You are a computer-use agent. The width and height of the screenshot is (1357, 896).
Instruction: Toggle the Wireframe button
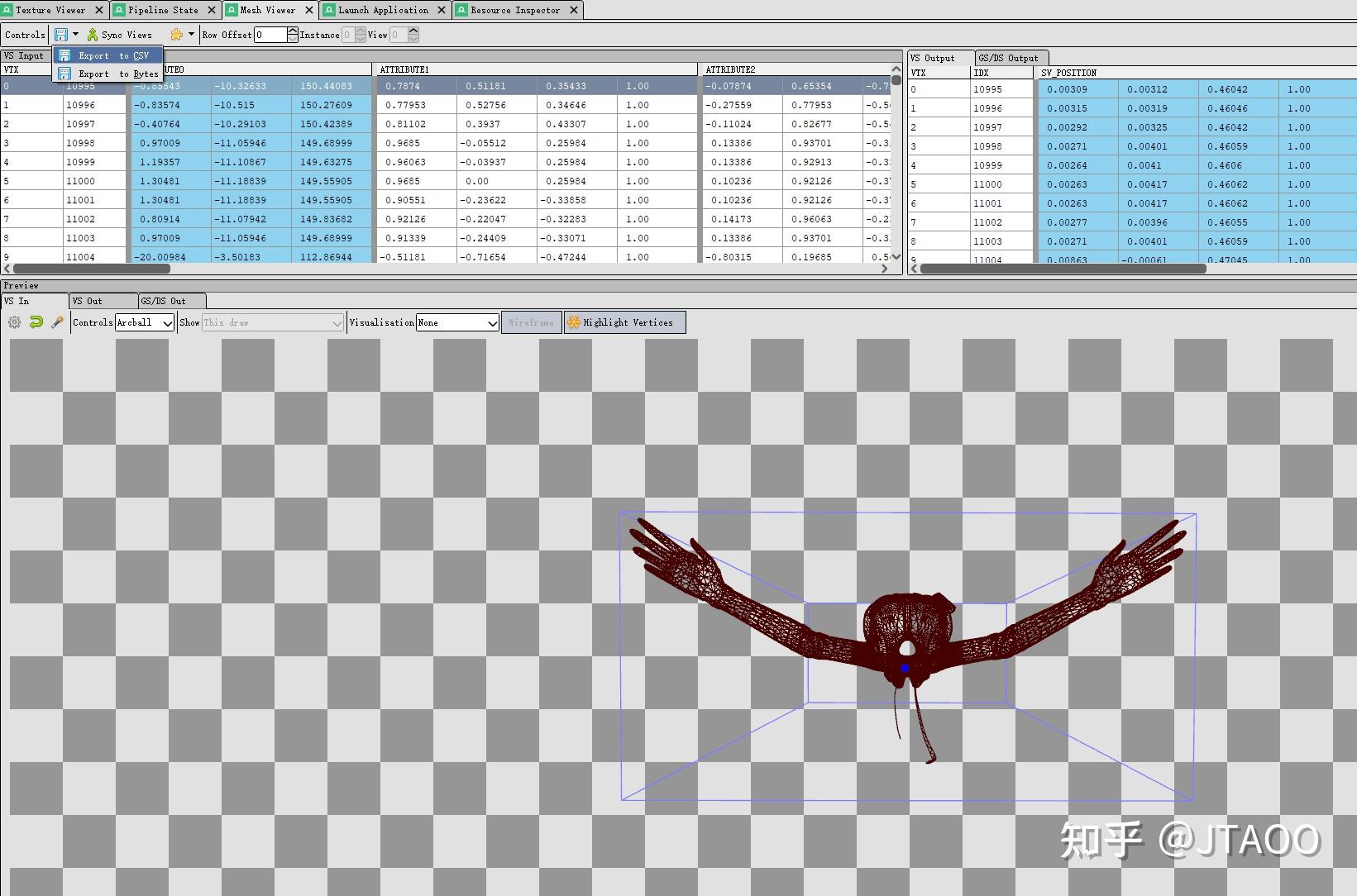(531, 322)
